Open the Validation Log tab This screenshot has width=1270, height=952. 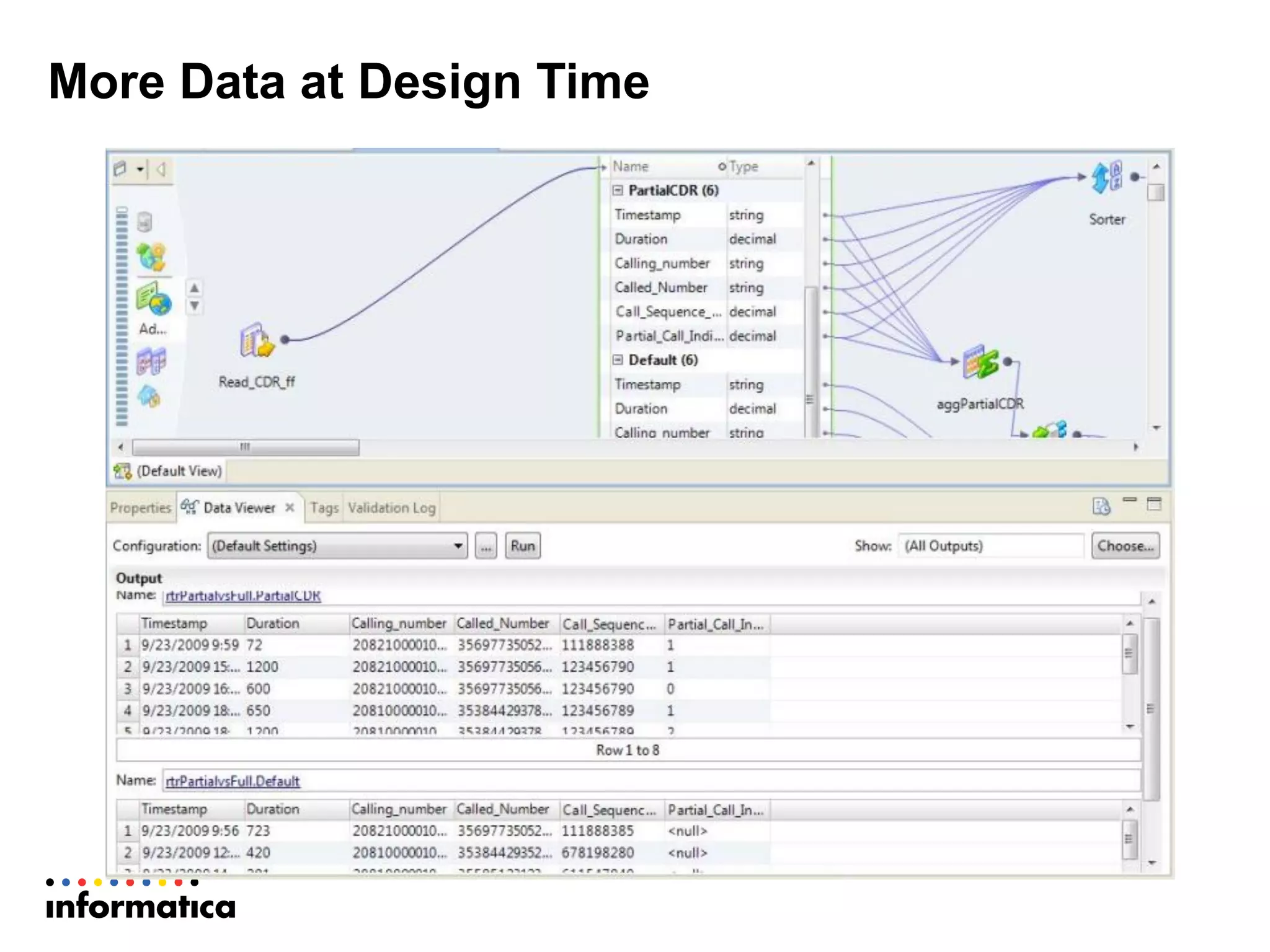pos(391,508)
